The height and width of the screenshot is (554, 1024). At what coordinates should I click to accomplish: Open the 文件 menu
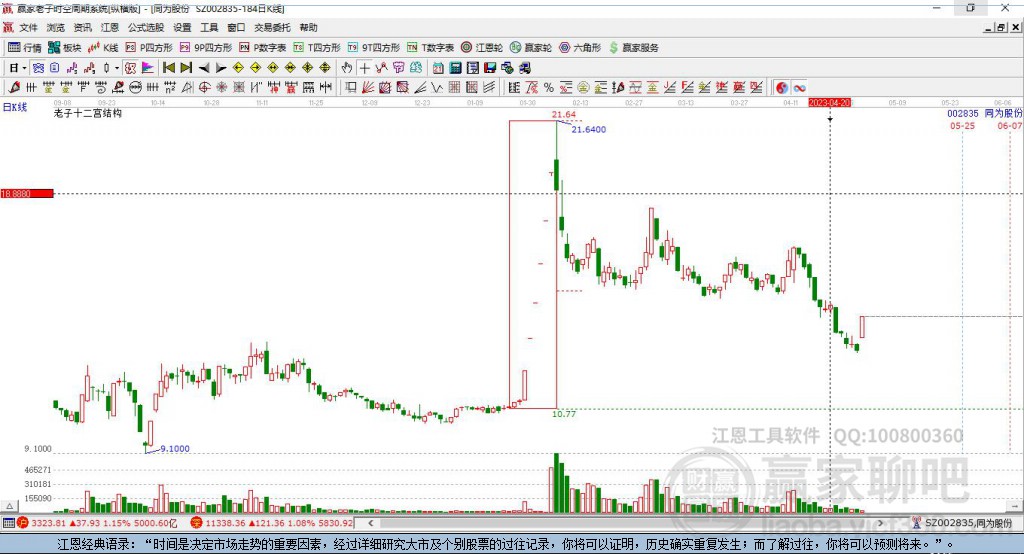tap(28, 27)
